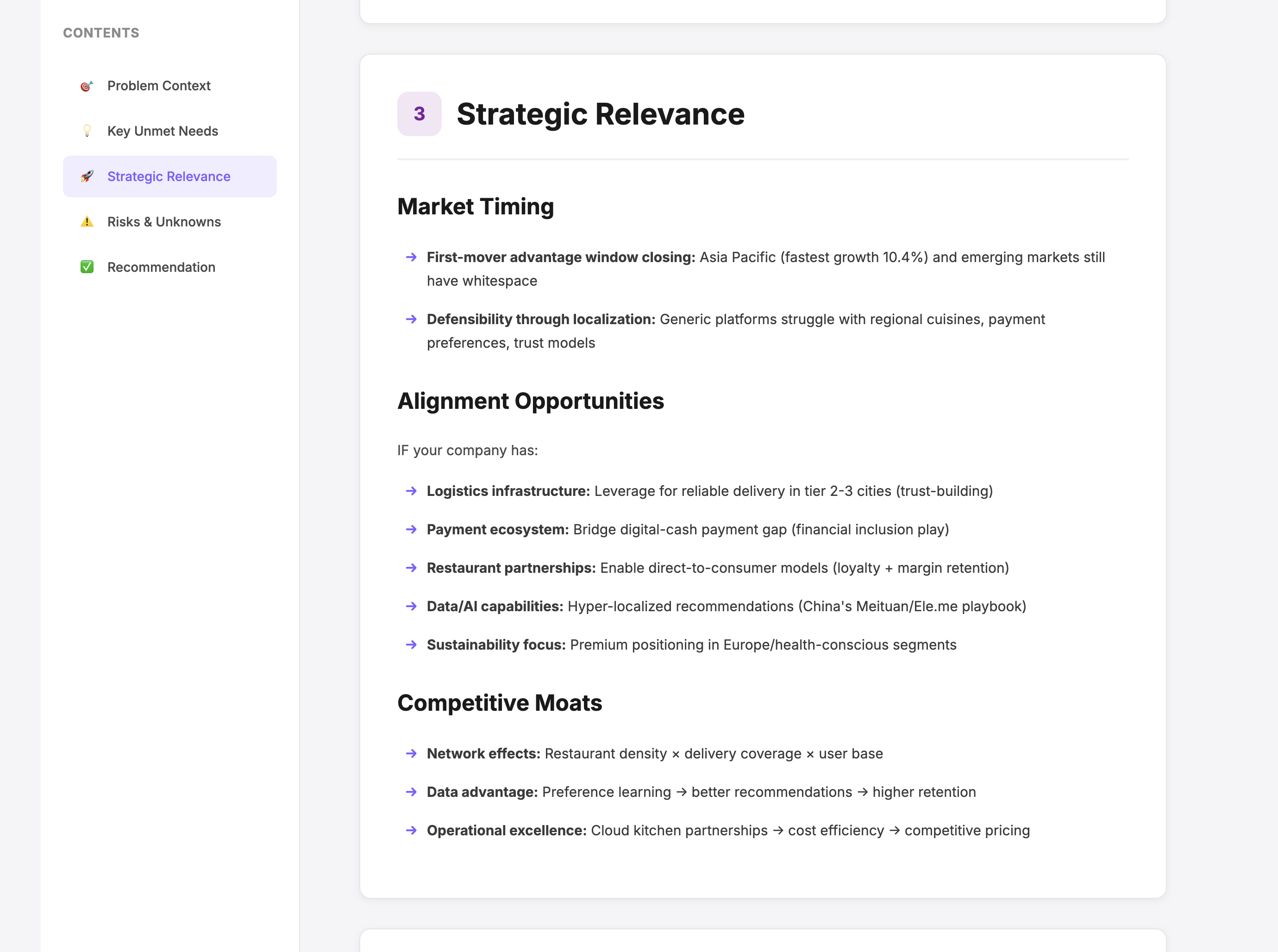Click the arrow bullet before Sustainability focus
Viewport: 1278px width, 952px height.
[411, 645]
